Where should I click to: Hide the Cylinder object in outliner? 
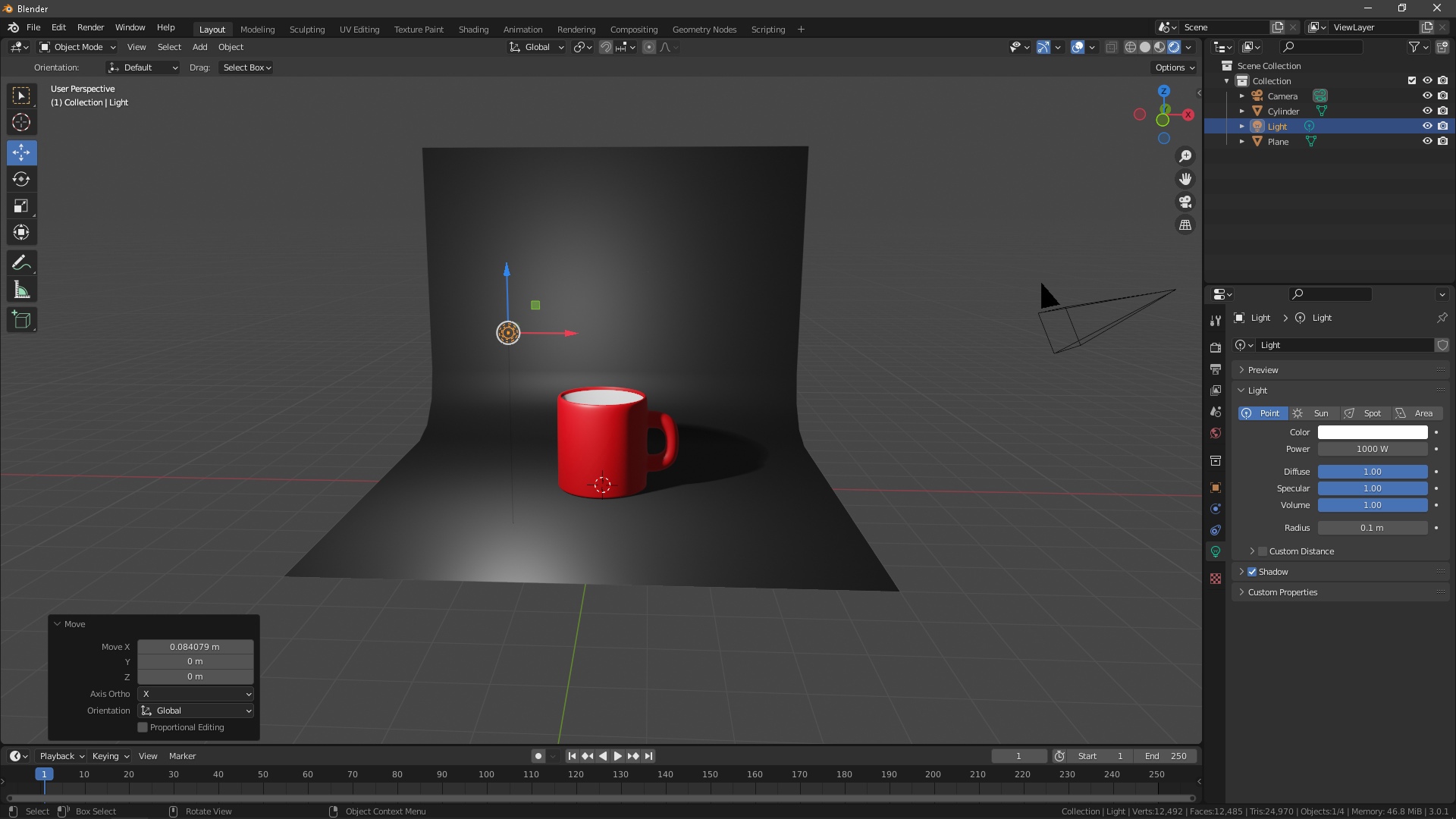click(x=1426, y=111)
